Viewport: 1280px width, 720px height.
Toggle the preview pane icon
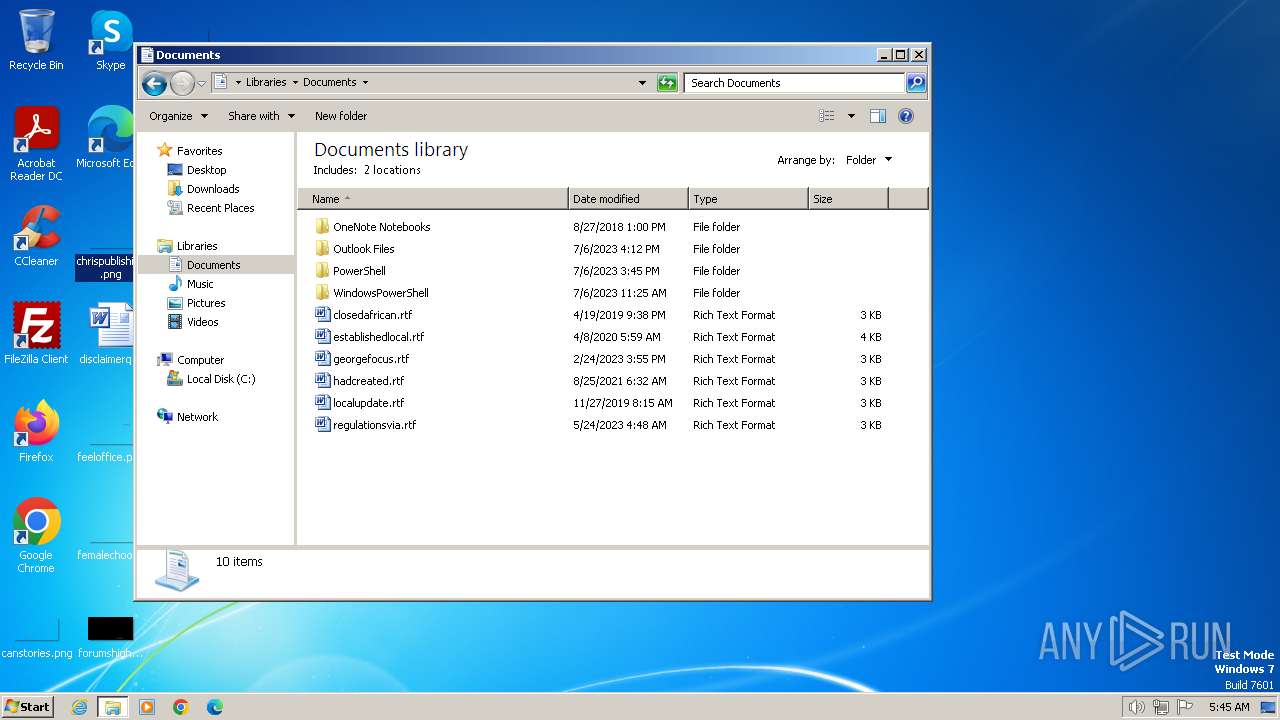coord(878,116)
